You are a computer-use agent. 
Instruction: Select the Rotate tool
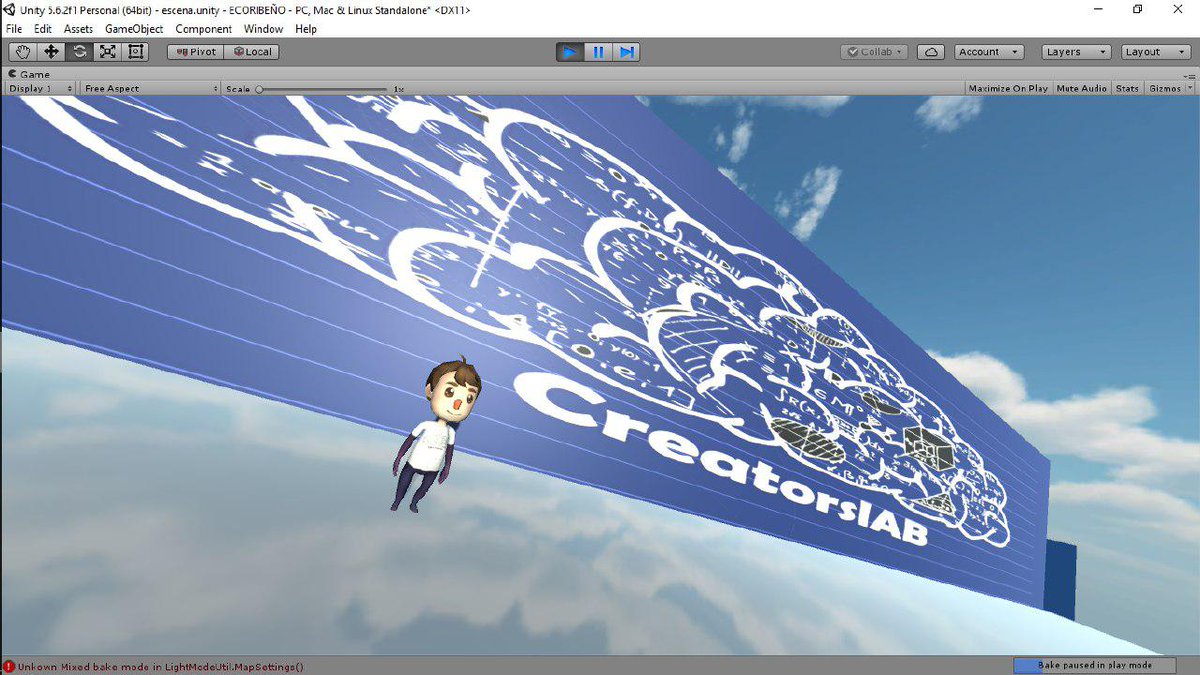click(x=79, y=52)
